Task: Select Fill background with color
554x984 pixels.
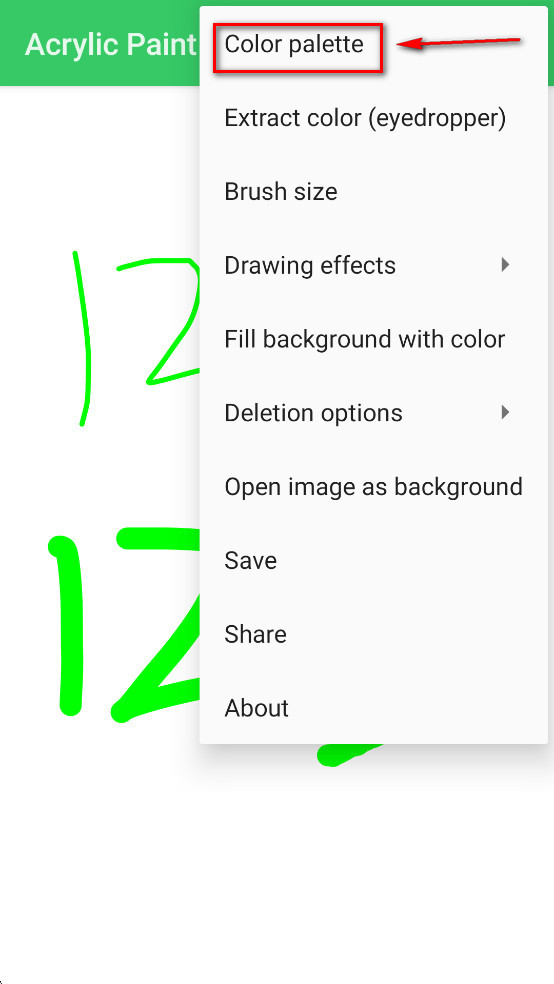Action: tap(373, 339)
